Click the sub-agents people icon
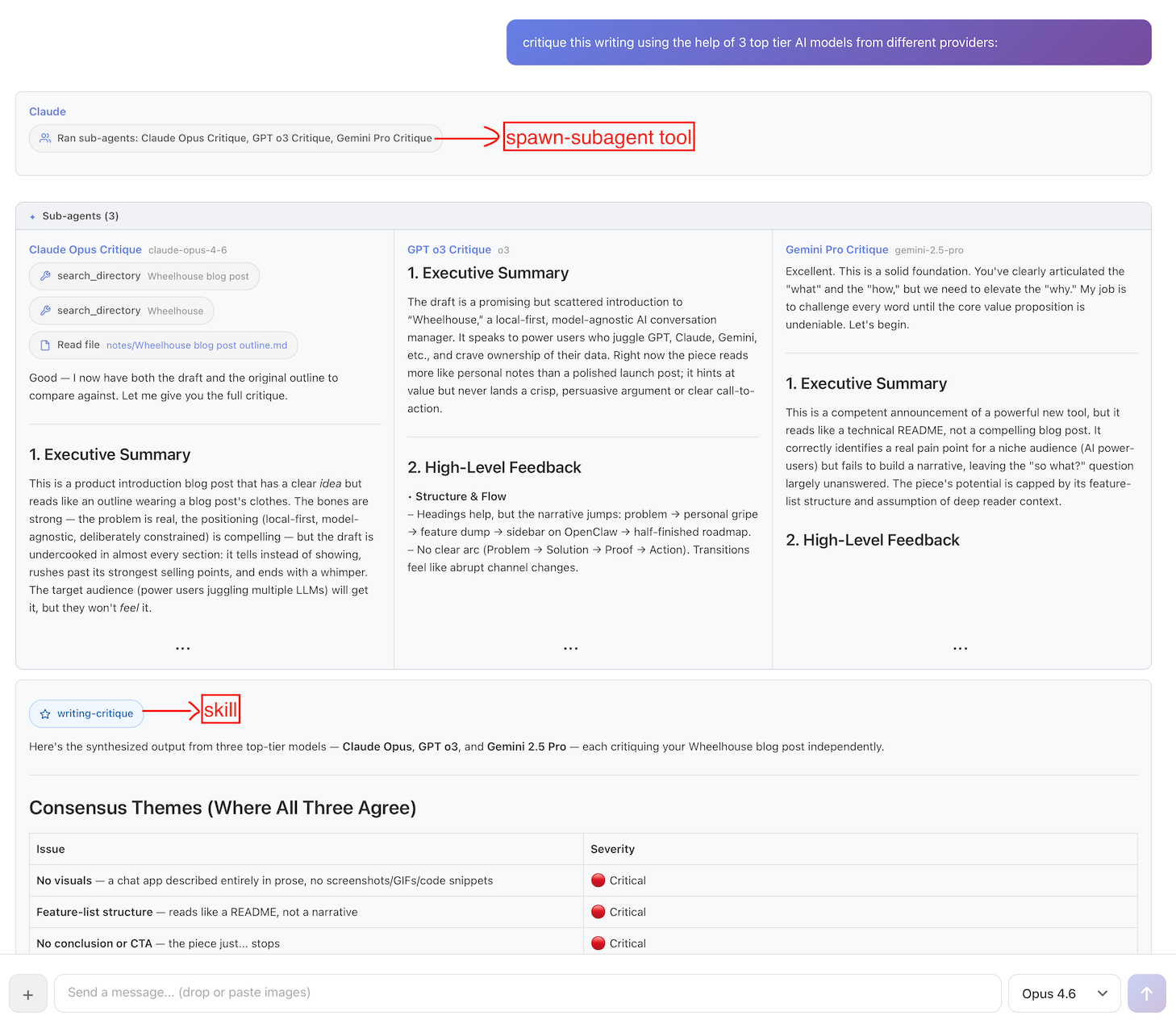This screenshot has width=1176, height=1020. [45, 138]
